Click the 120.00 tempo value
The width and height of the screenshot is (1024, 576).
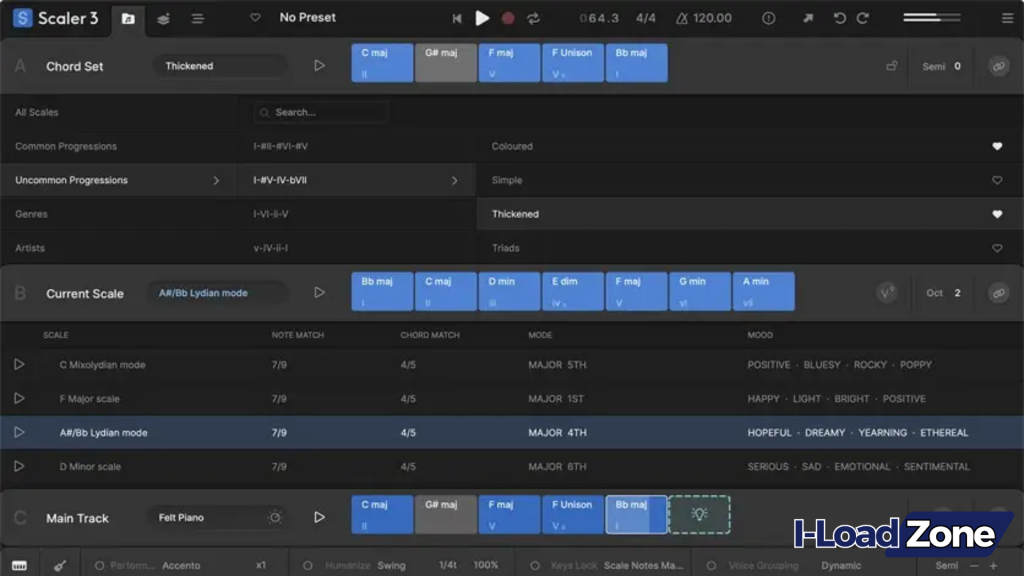[x=712, y=18]
